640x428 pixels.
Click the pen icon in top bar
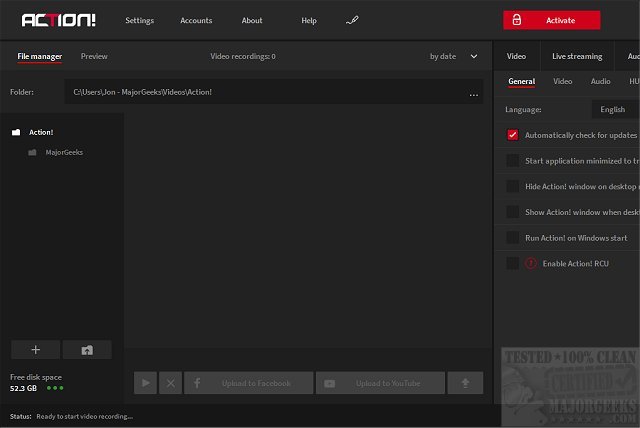point(351,20)
